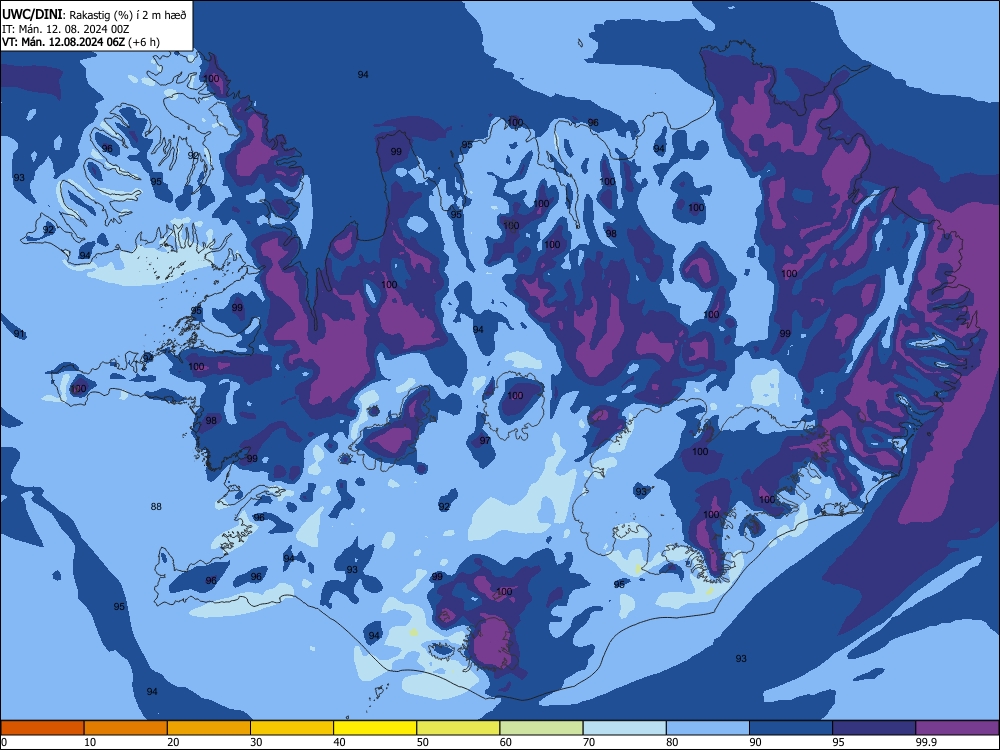
Task: Pick the light green 60–70 legend swatch
Action: [541, 728]
